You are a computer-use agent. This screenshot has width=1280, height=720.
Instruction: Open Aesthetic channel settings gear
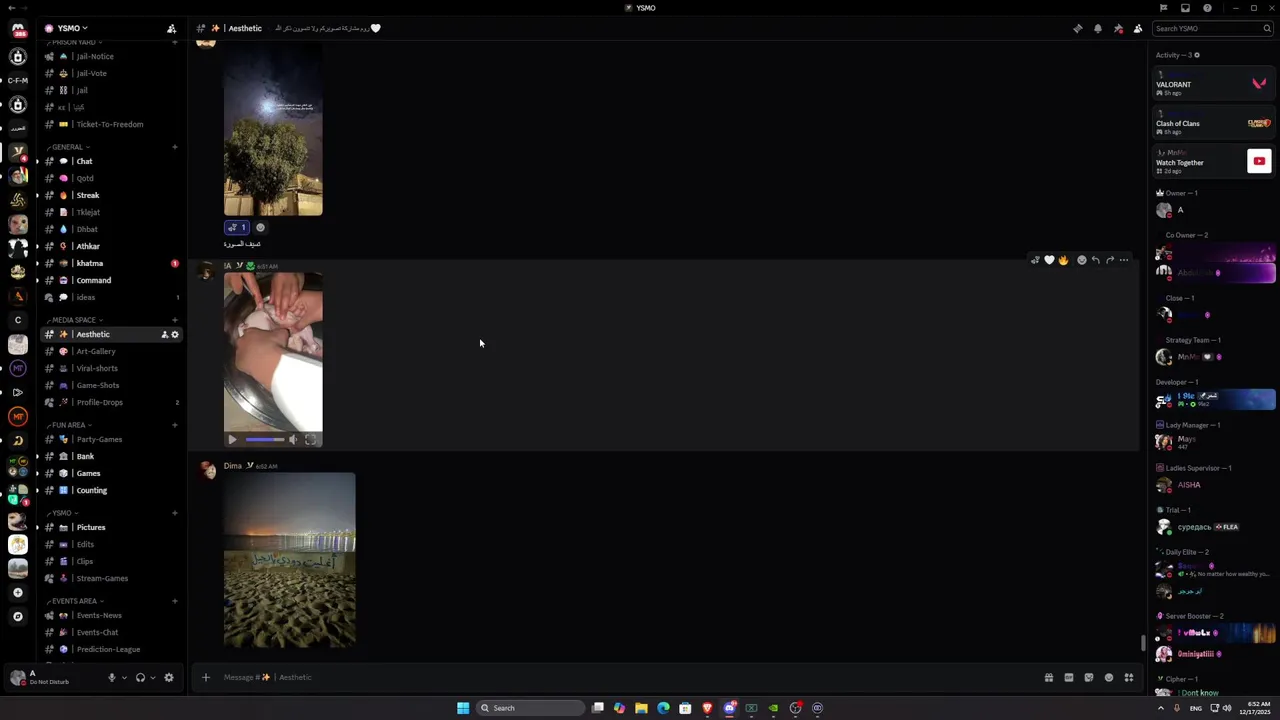(x=175, y=334)
